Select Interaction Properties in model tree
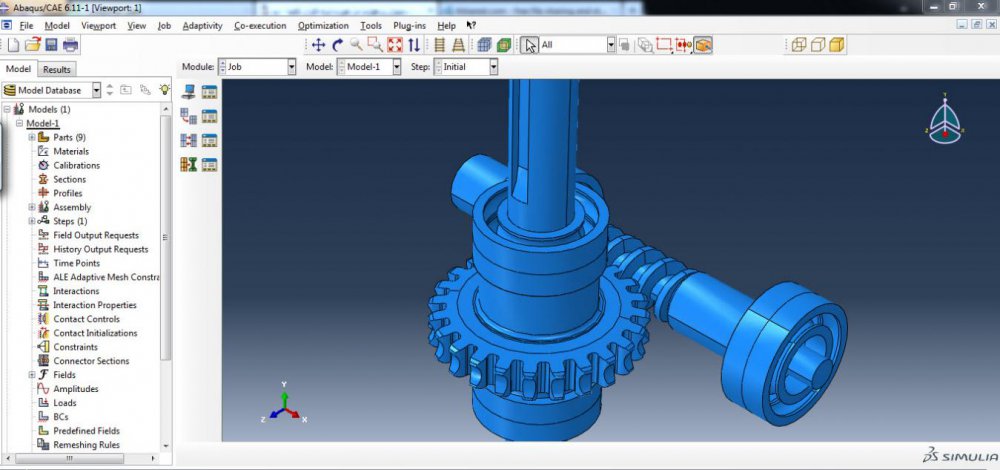This screenshot has height=470, width=1000. pos(94,305)
